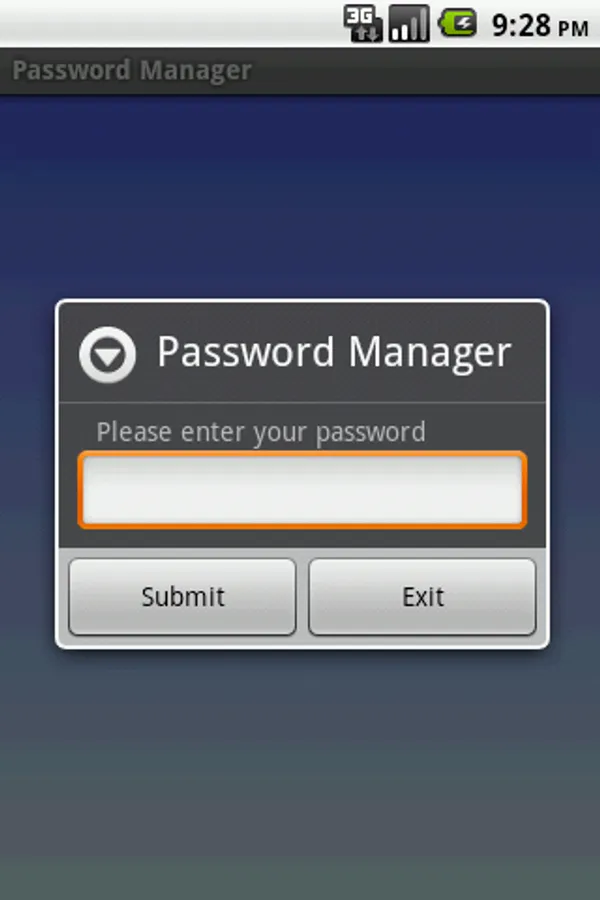
Task: Tap the lightning bolt on battery indicator
Action: tap(462, 24)
